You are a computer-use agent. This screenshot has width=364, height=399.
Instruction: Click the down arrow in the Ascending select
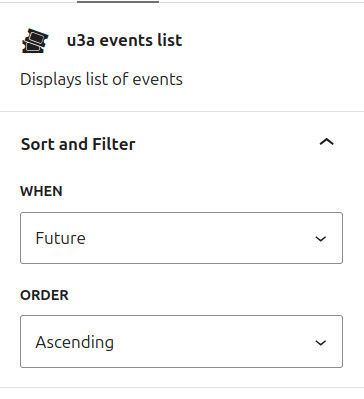point(321,342)
